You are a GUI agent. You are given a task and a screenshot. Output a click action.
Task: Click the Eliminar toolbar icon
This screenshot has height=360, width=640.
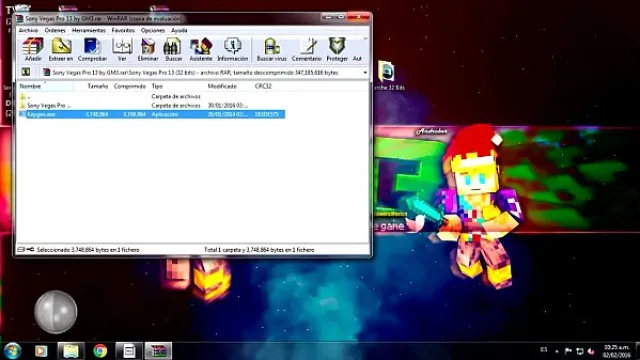click(x=148, y=49)
